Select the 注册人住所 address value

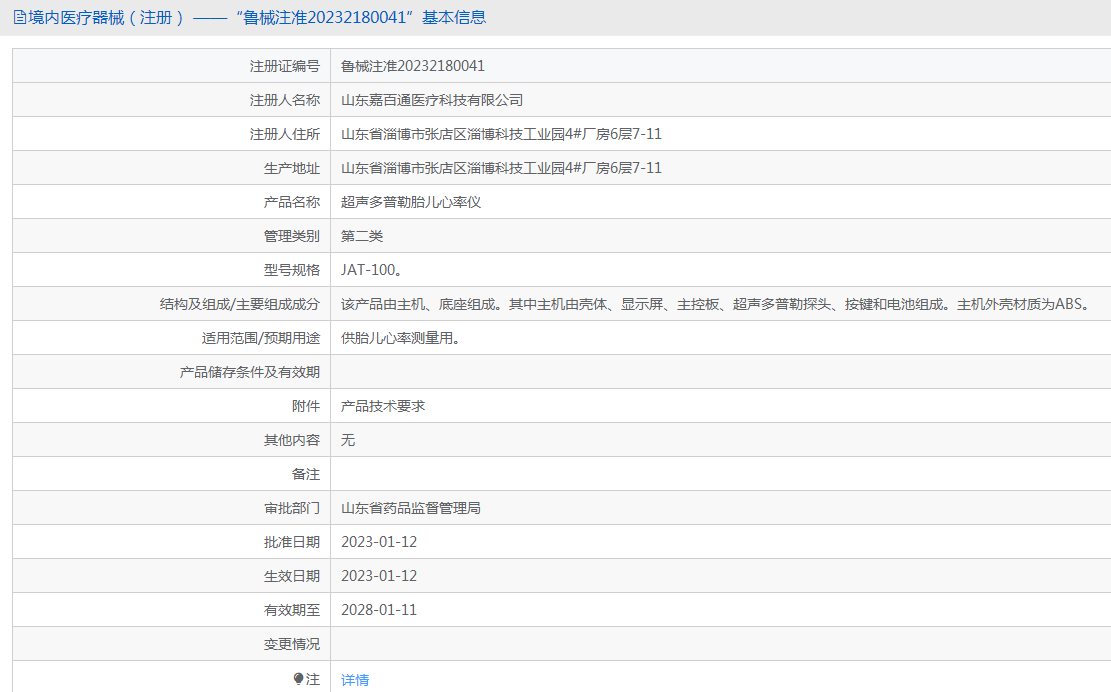502,134
